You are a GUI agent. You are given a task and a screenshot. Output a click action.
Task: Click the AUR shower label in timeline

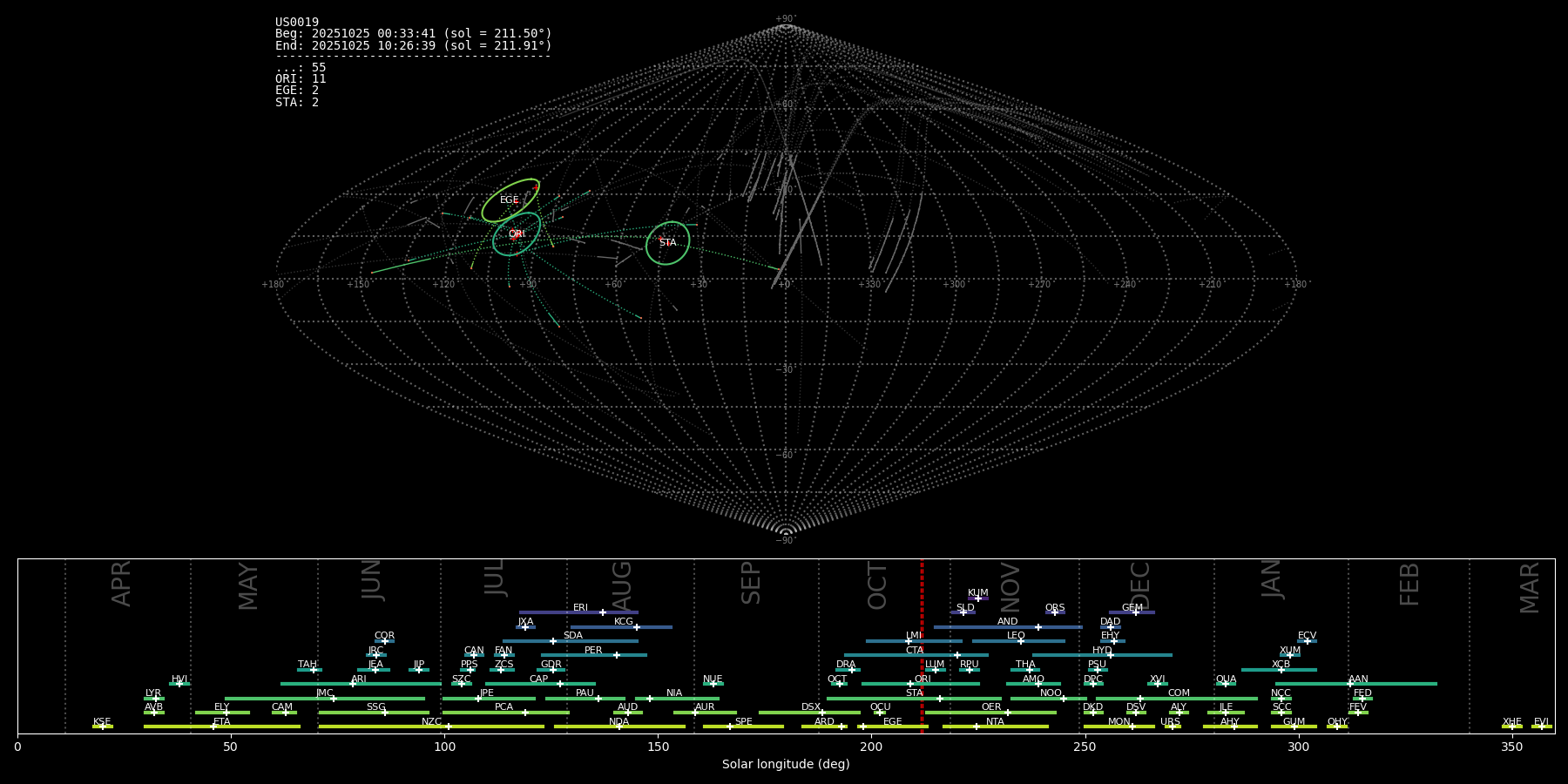(705, 707)
